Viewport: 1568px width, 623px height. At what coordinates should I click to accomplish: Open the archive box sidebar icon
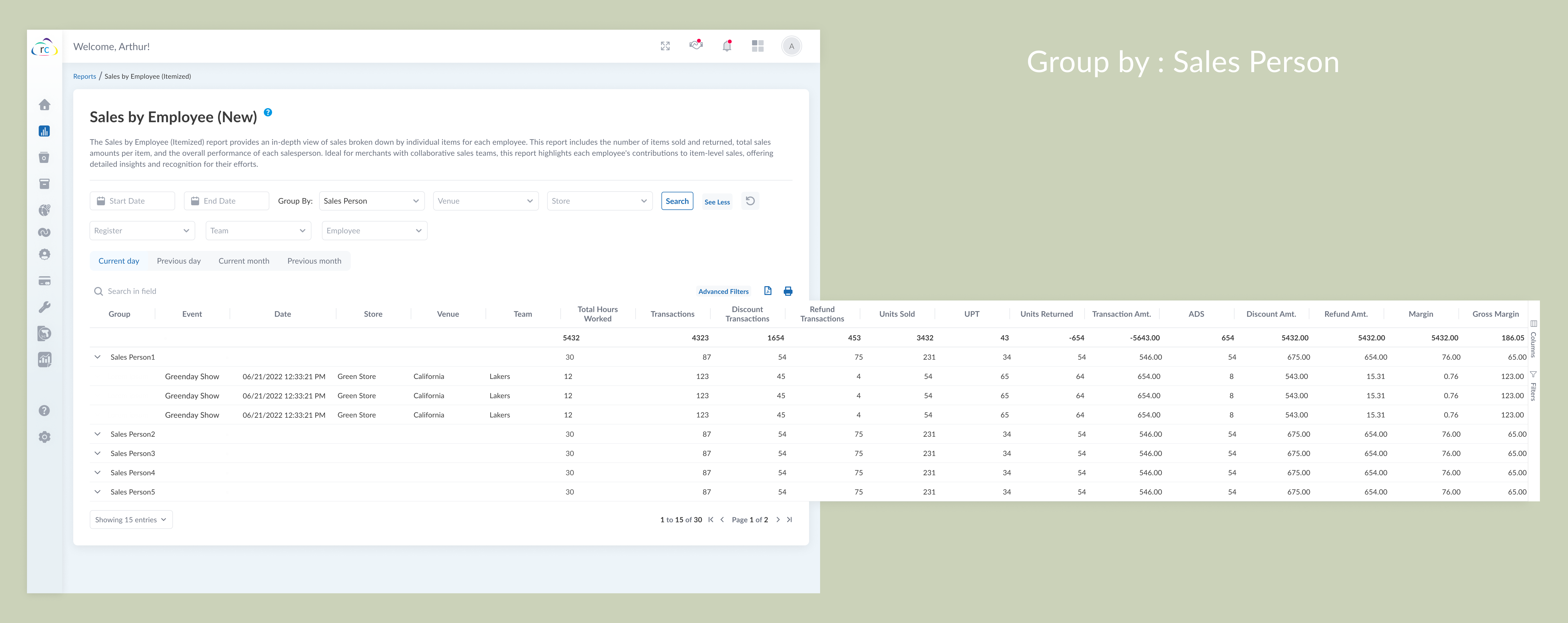click(44, 184)
